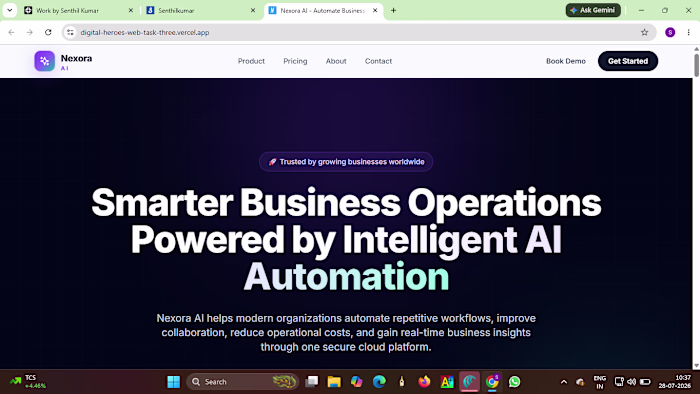Bookmark this page with the star icon
Image resolution: width=700 pixels, height=394 pixels.
[x=644, y=32]
